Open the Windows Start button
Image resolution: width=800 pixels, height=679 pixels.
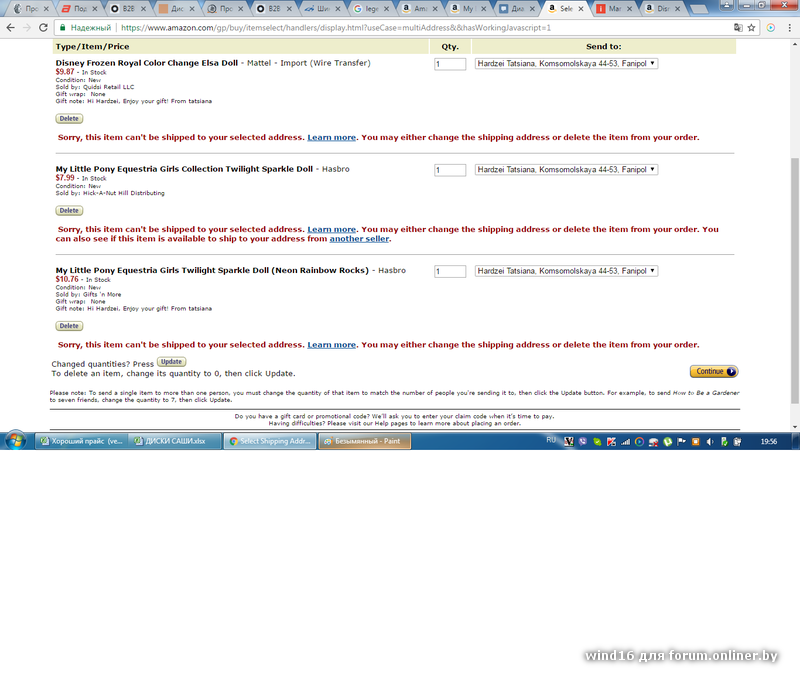[15, 440]
